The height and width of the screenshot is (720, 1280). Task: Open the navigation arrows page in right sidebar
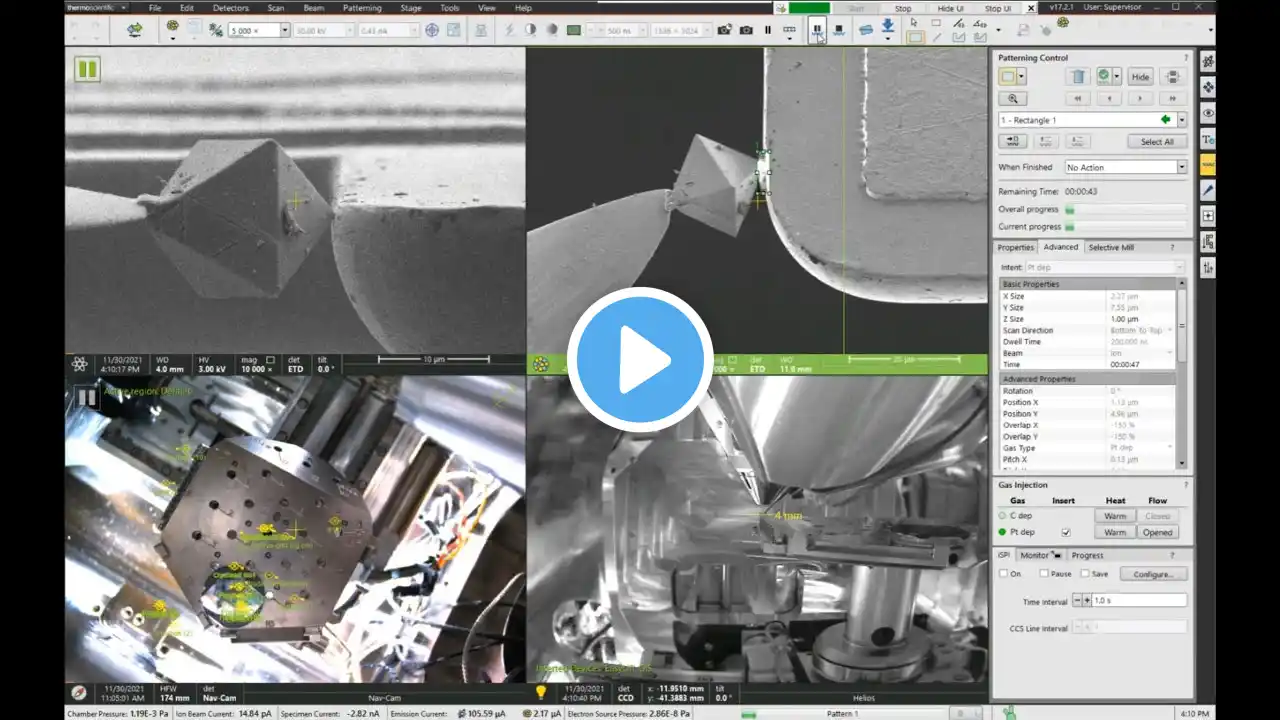coord(1208,87)
